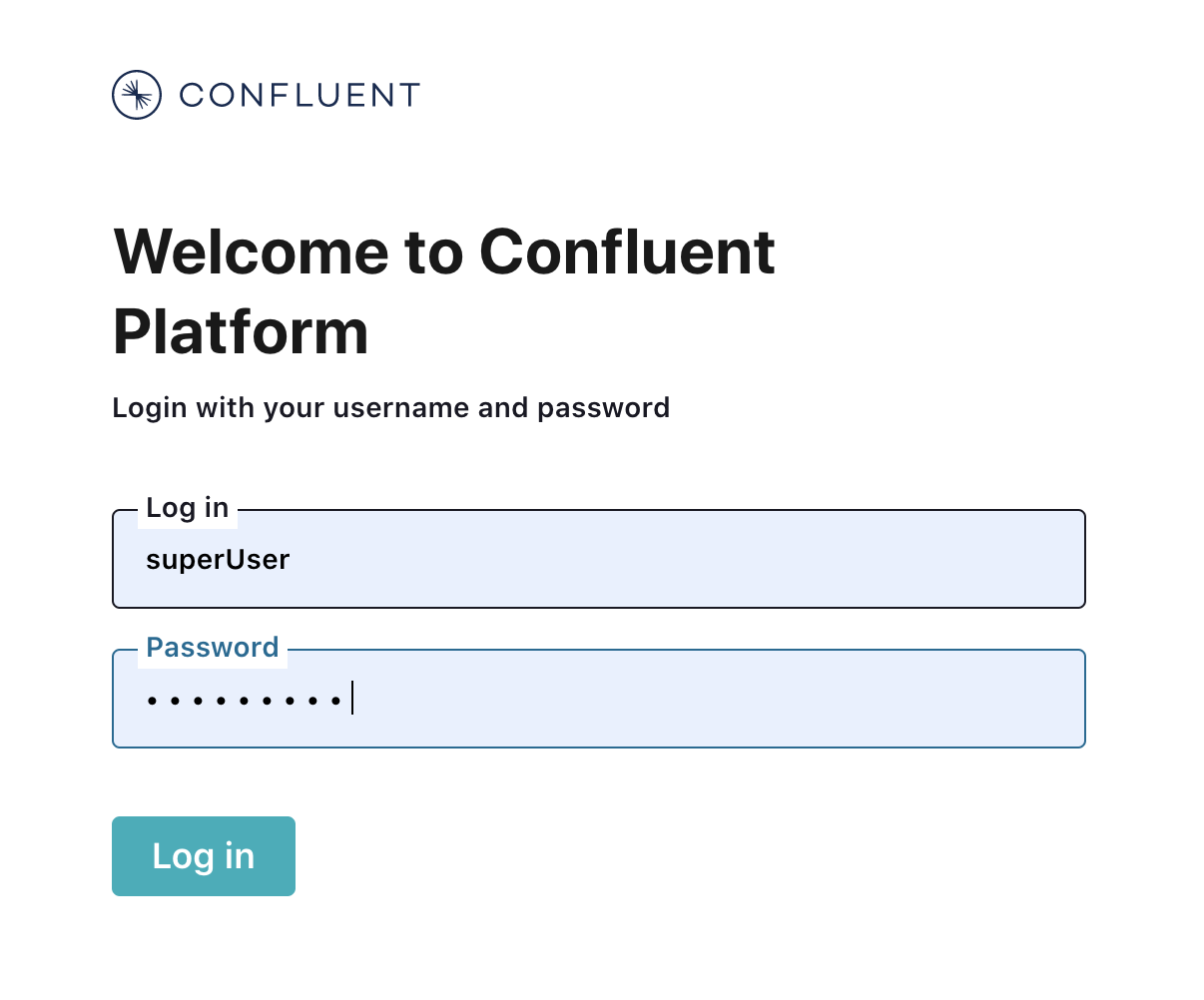
Task: Click the "superUser" text in username field
Action: point(218,560)
